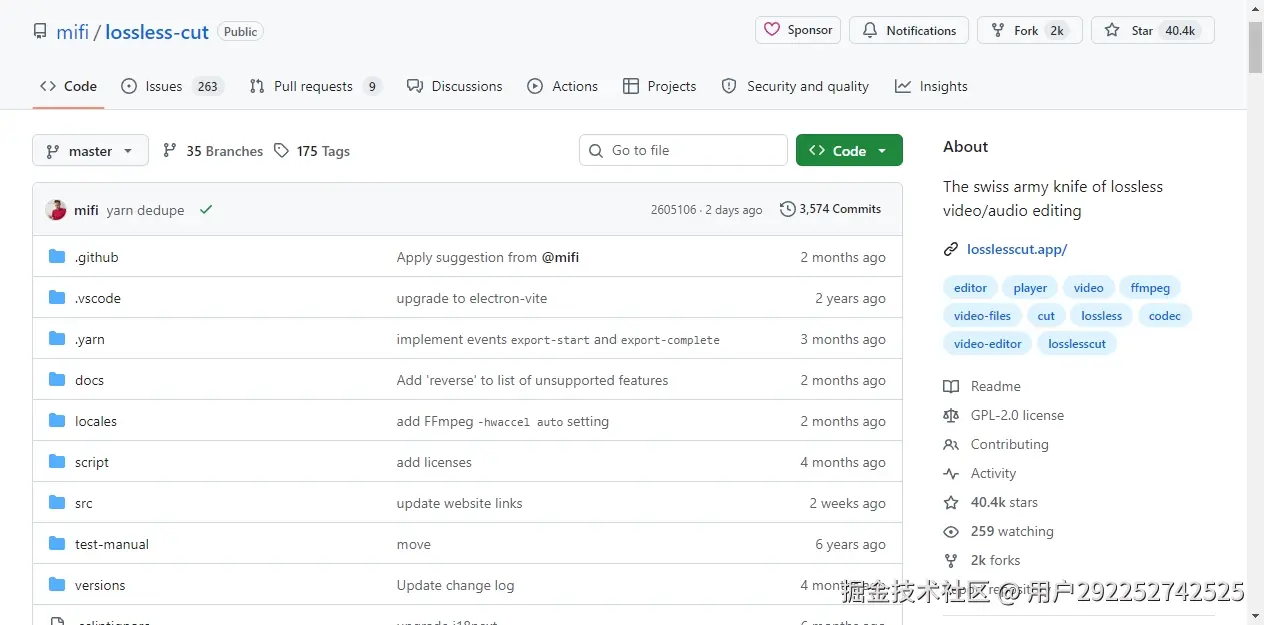This screenshot has width=1264, height=625.
Task: Open the Notifications bell button
Action: coord(909,30)
